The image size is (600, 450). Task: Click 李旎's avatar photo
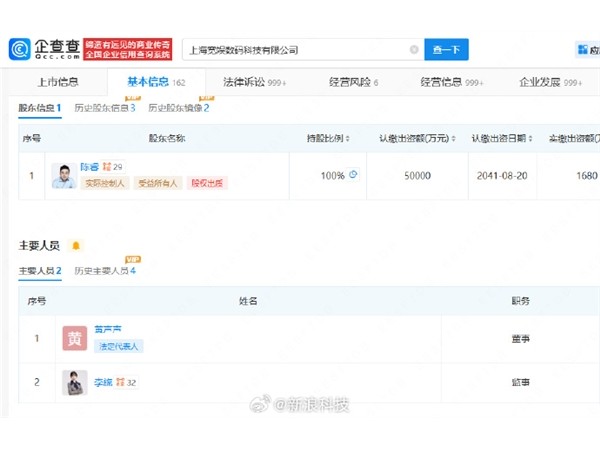(x=75, y=382)
